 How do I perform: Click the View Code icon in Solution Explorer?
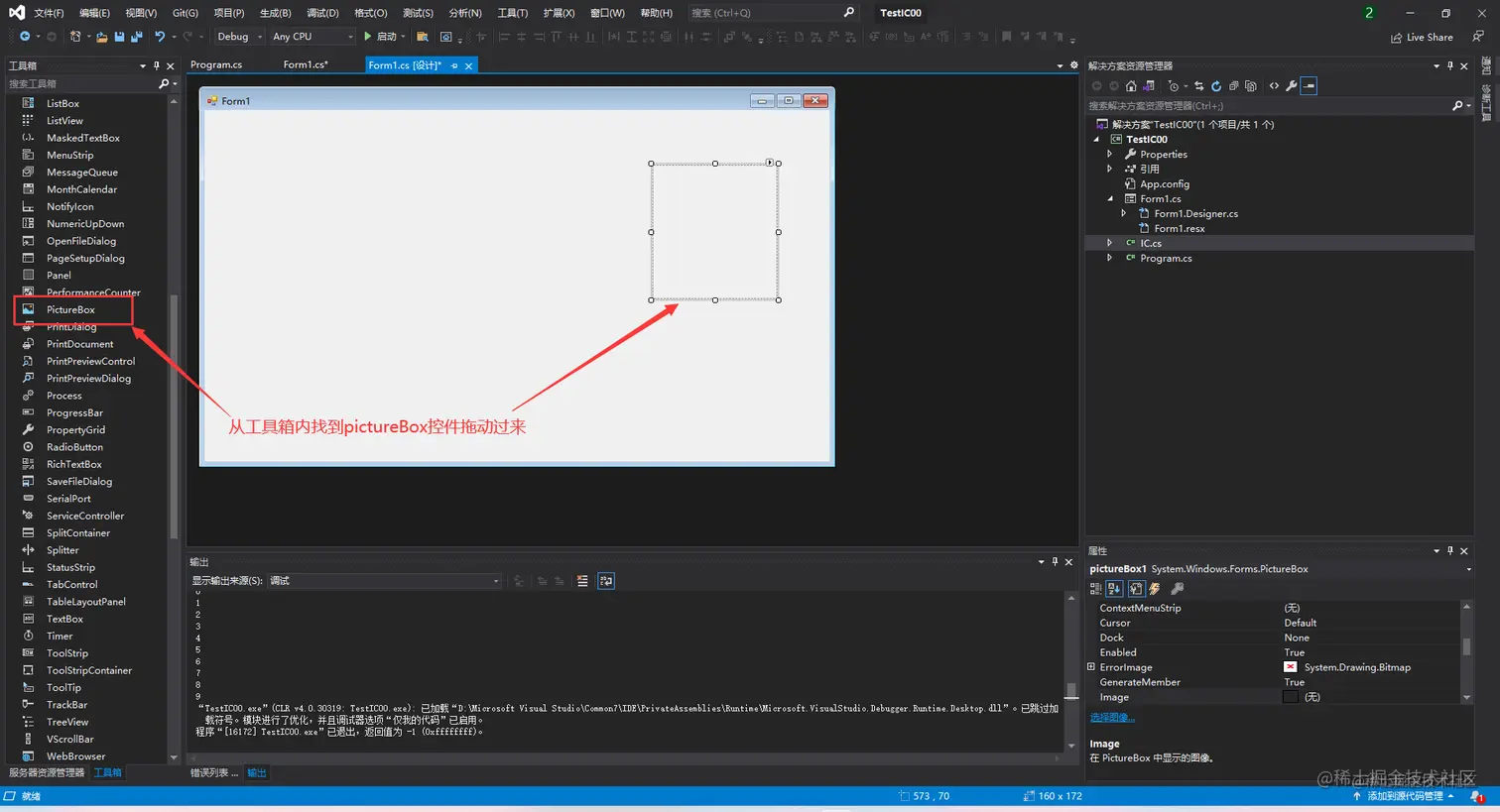click(x=1274, y=86)
